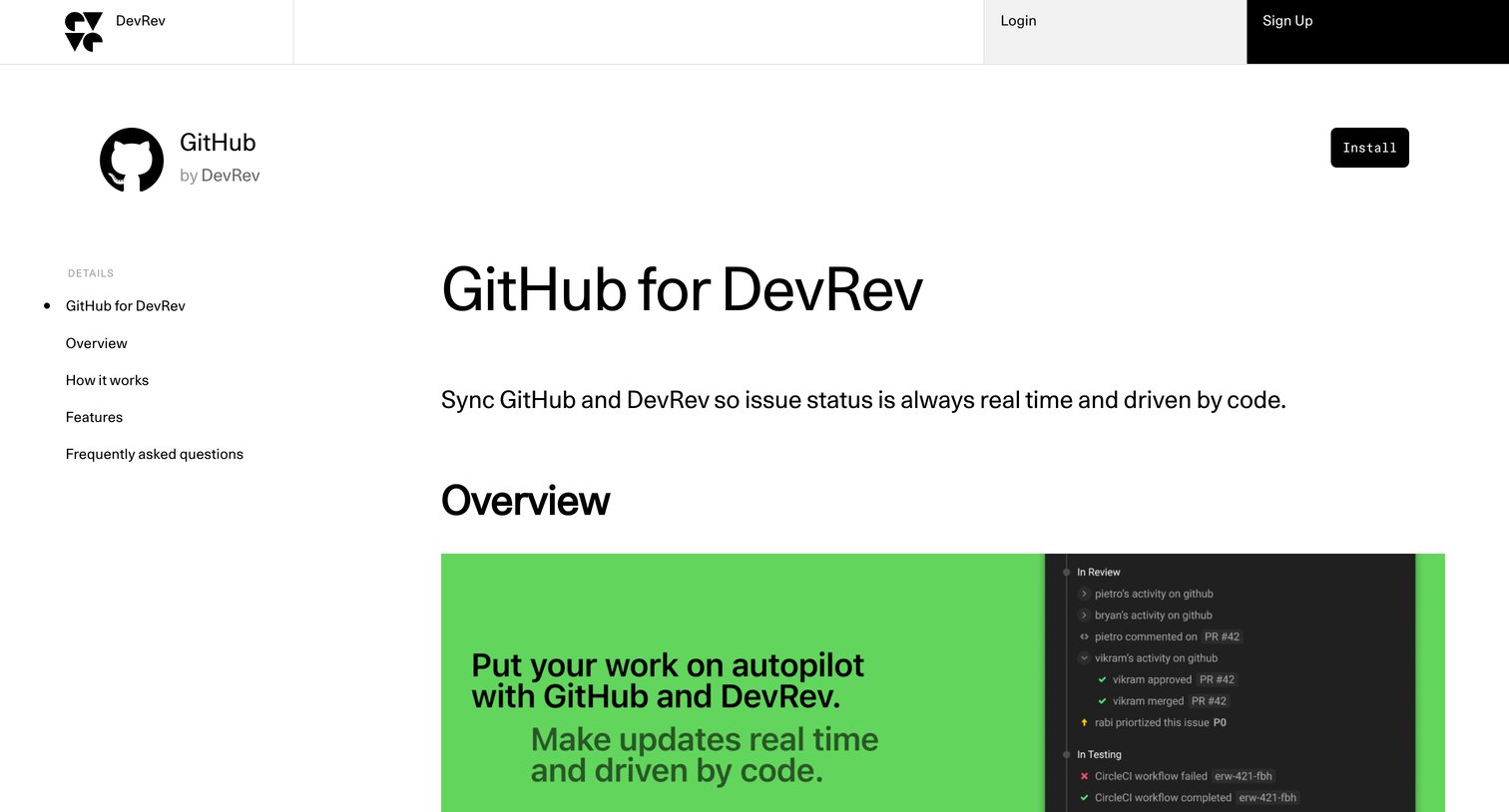Expand bryan's activity on github chevron
This screenshot has width=1509, height=812.
pyautogui.click(x=1084, y=615)
